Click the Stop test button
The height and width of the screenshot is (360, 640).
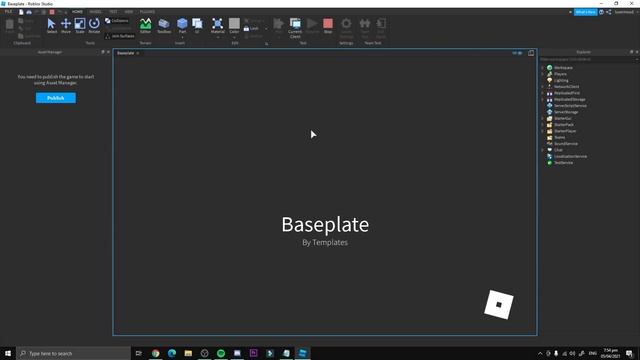[x=328, y=26]
